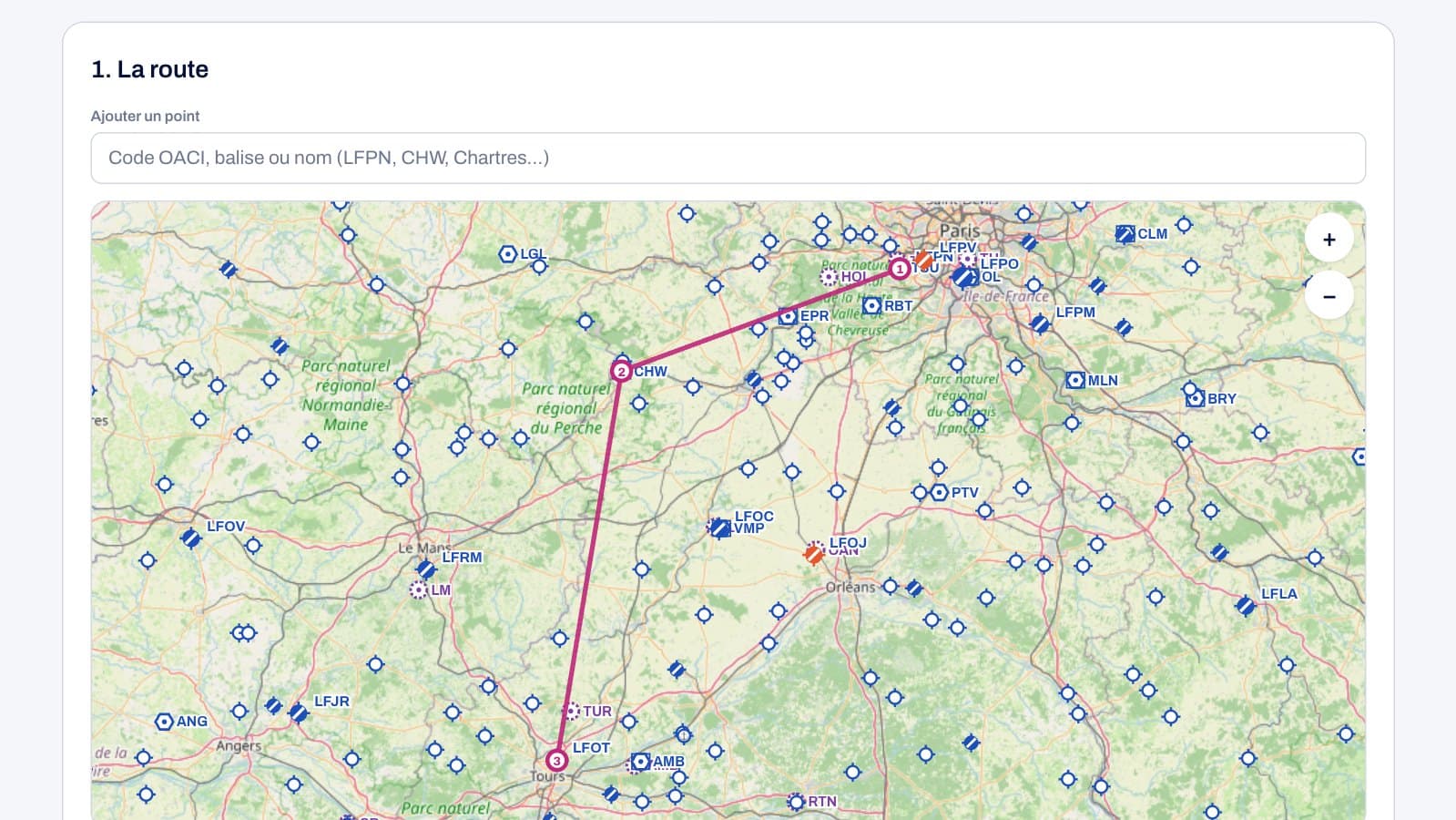Select the LFLA airfield icon
Viewport: 1456px width, 820px height.
click(x=1245, y=605)
